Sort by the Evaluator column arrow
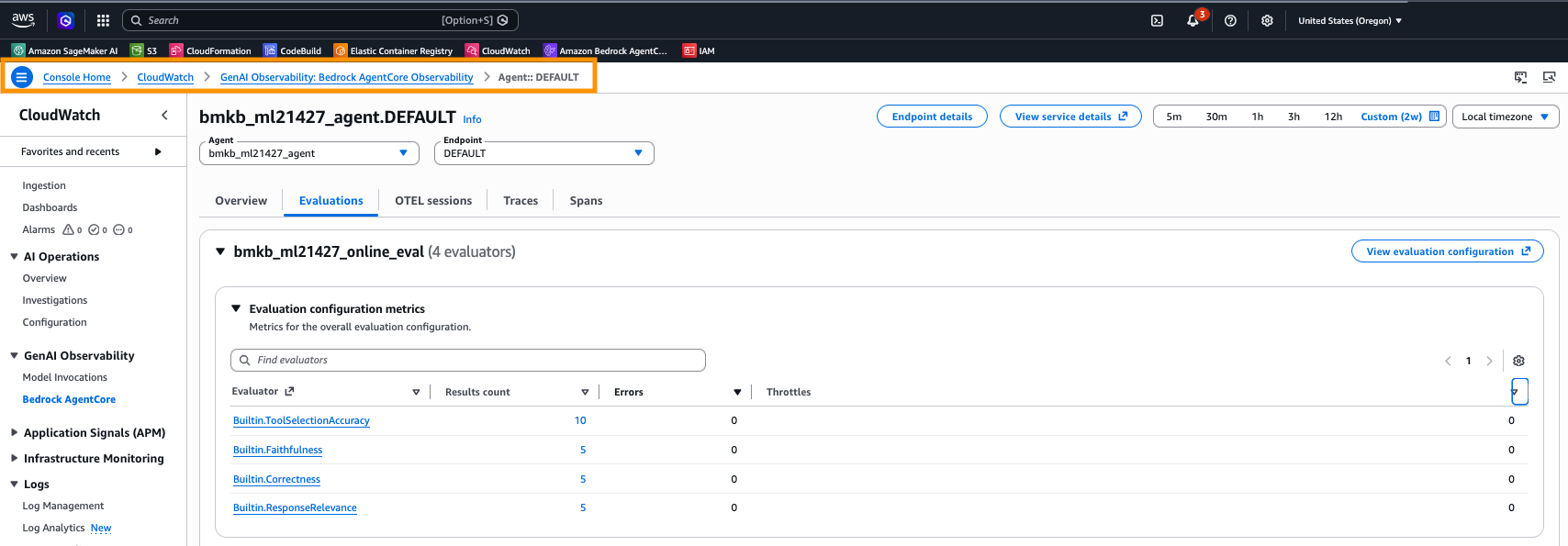This screenshot has height=546, width=1568. click(416, 392)
